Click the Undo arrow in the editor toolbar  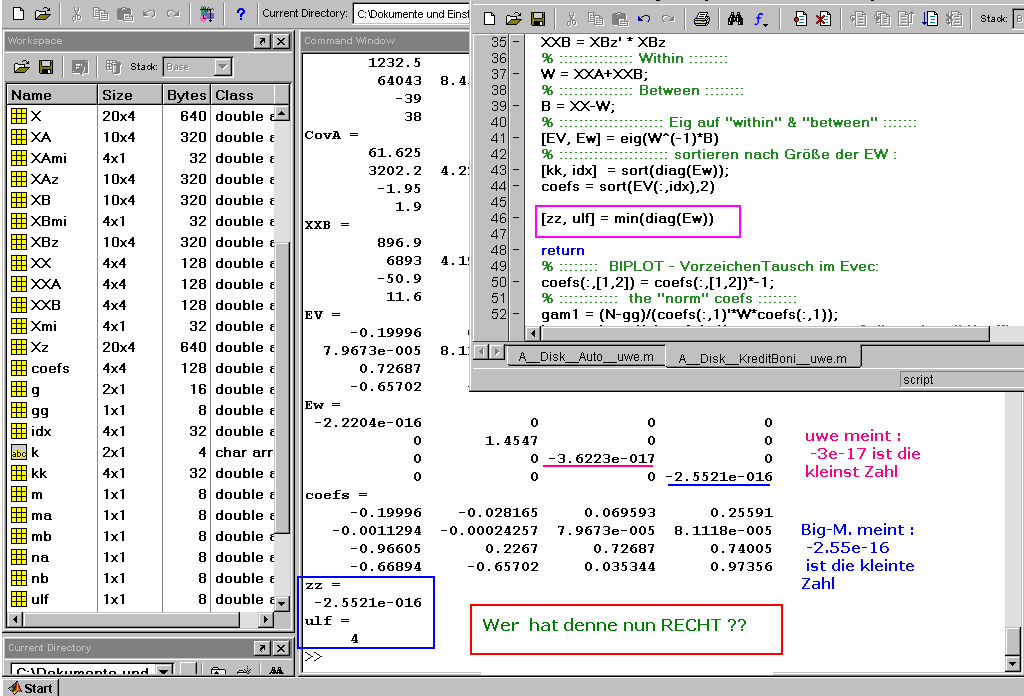644,19
